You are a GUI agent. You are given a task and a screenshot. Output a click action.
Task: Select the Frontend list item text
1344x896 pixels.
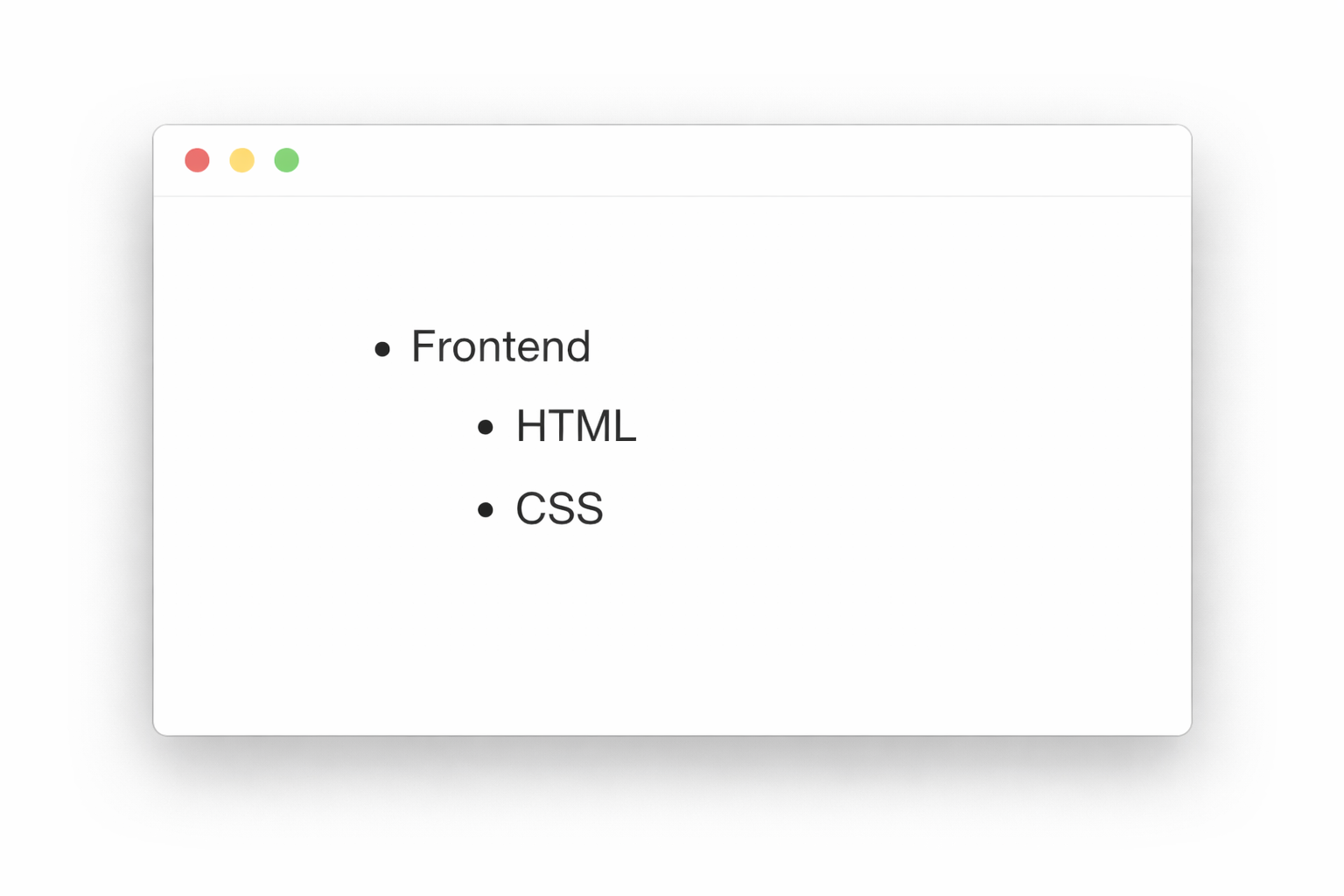[x=500, y=346]
